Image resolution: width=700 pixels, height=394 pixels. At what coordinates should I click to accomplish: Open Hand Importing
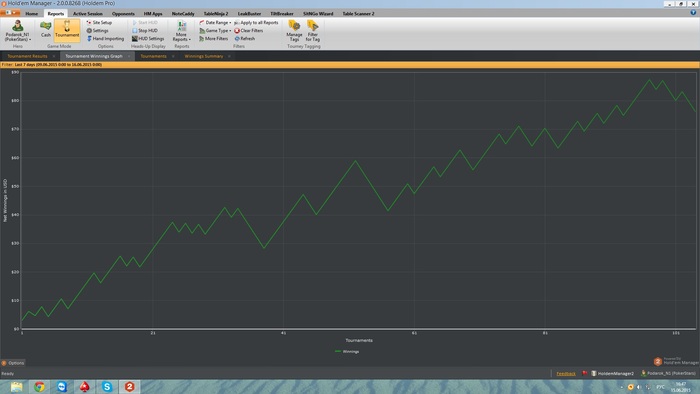coord(105,38)
